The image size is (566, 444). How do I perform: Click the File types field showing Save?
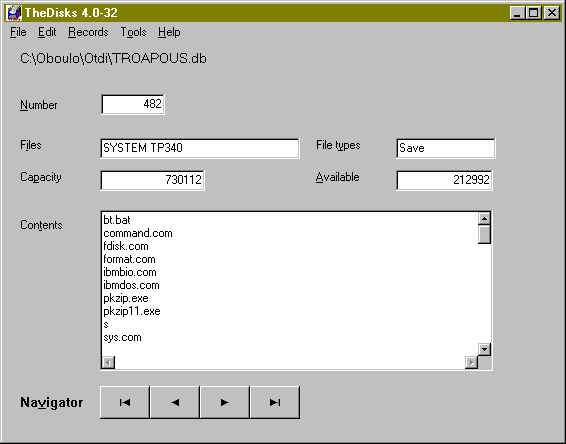[x=445, y=148]
